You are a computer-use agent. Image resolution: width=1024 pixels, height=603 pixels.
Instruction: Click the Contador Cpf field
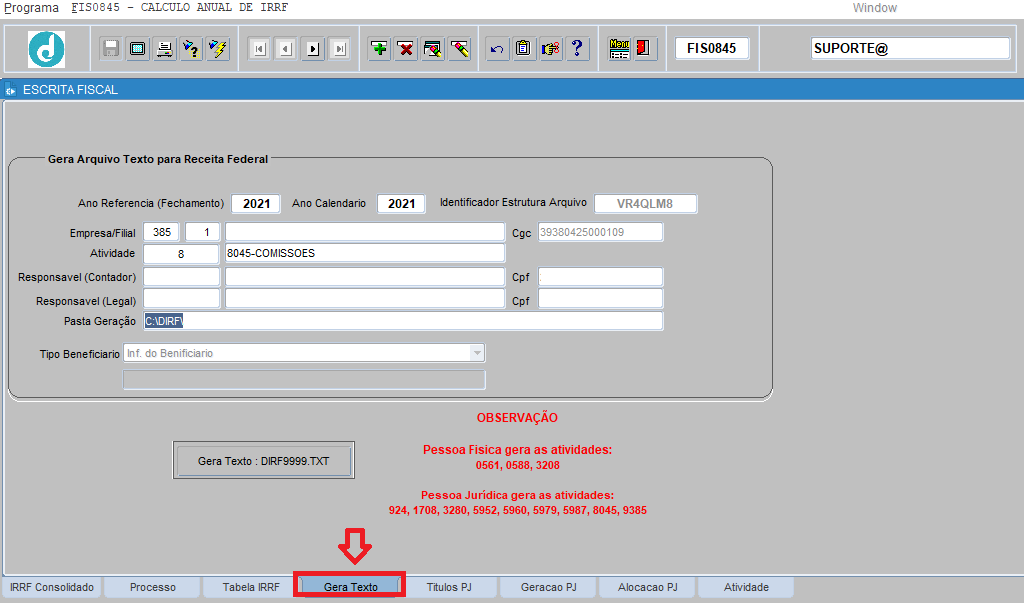point(601,277)
